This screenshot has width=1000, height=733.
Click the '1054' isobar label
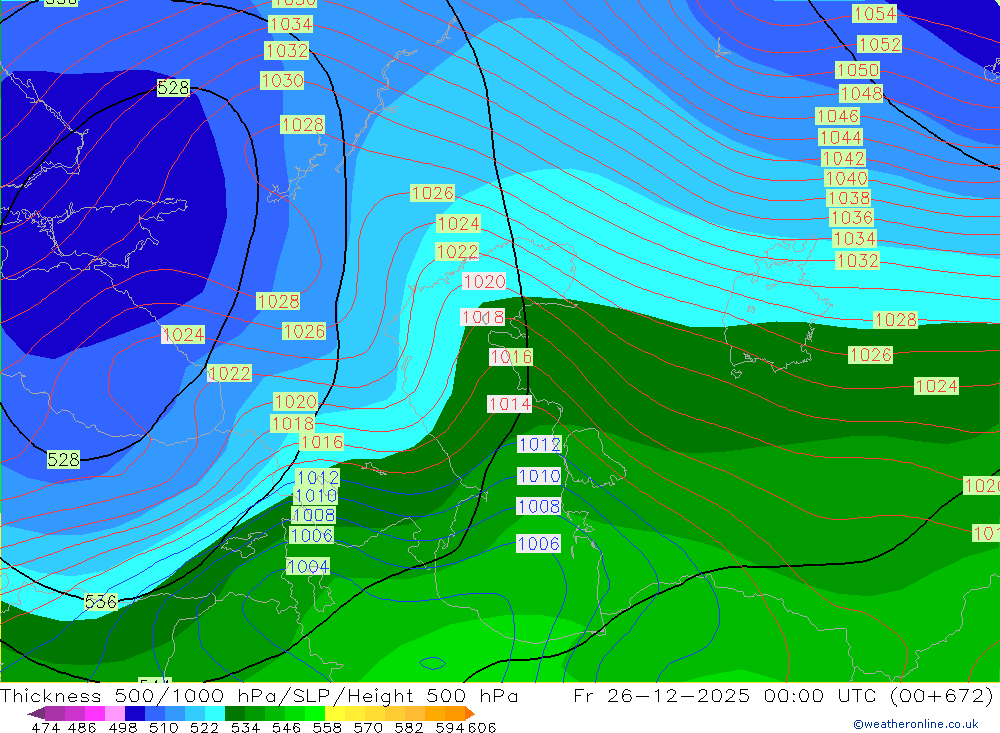pyautogui.click(x=874, y=13)
